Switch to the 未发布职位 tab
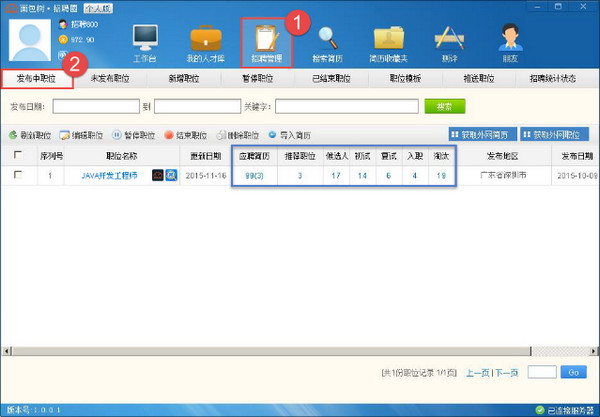Screen dimensions: 600x417 point(110,79)
